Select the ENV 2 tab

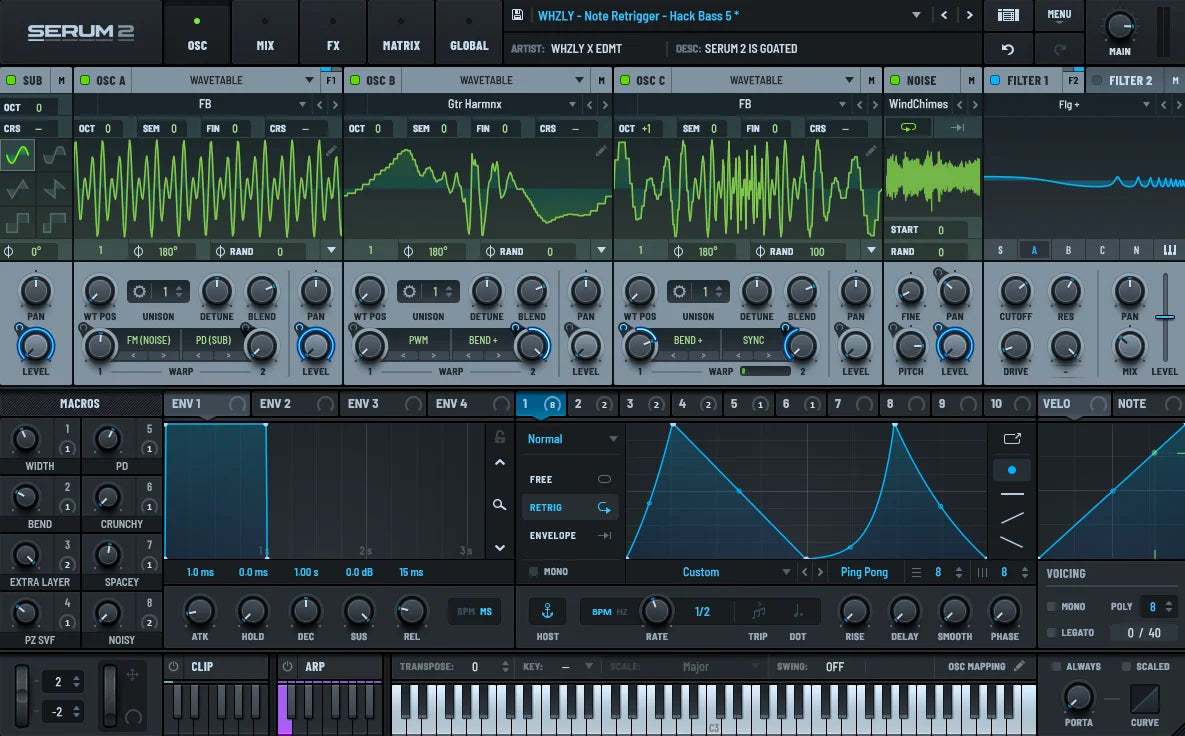(275, 404)
